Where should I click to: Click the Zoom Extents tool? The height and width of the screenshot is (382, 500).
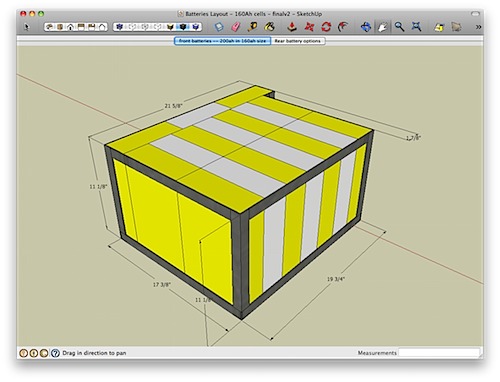coord(416,27)
